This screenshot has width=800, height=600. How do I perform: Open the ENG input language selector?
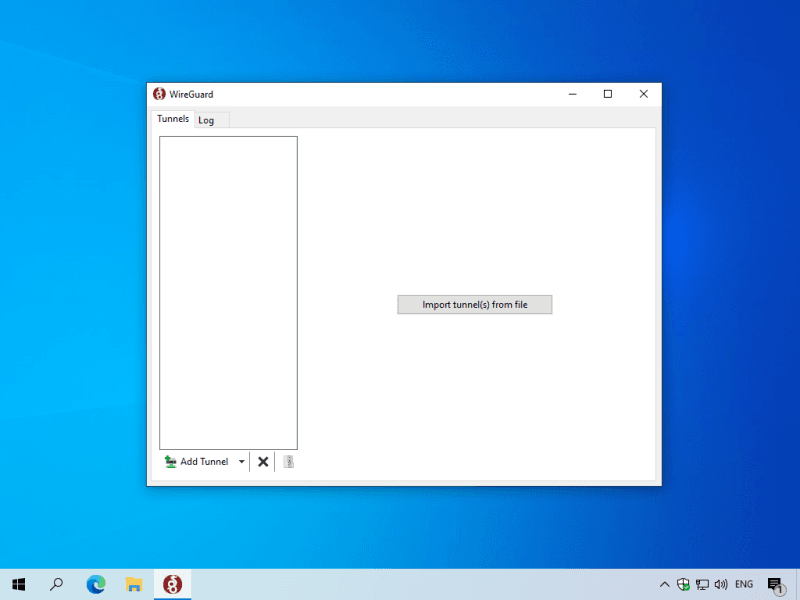pos(744,584)
